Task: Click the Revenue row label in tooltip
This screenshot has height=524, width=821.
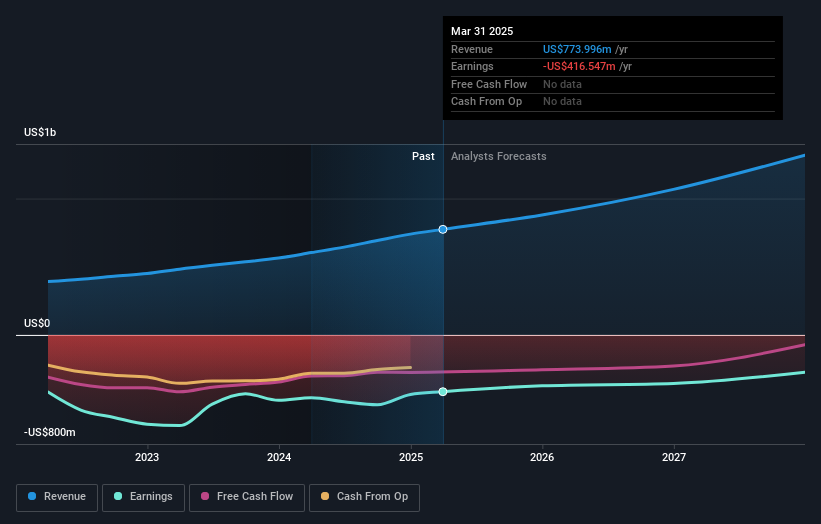Action: (x=472, y=49)
